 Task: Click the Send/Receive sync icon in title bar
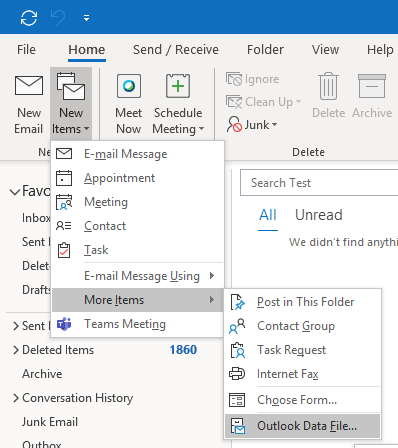[29, 18]
